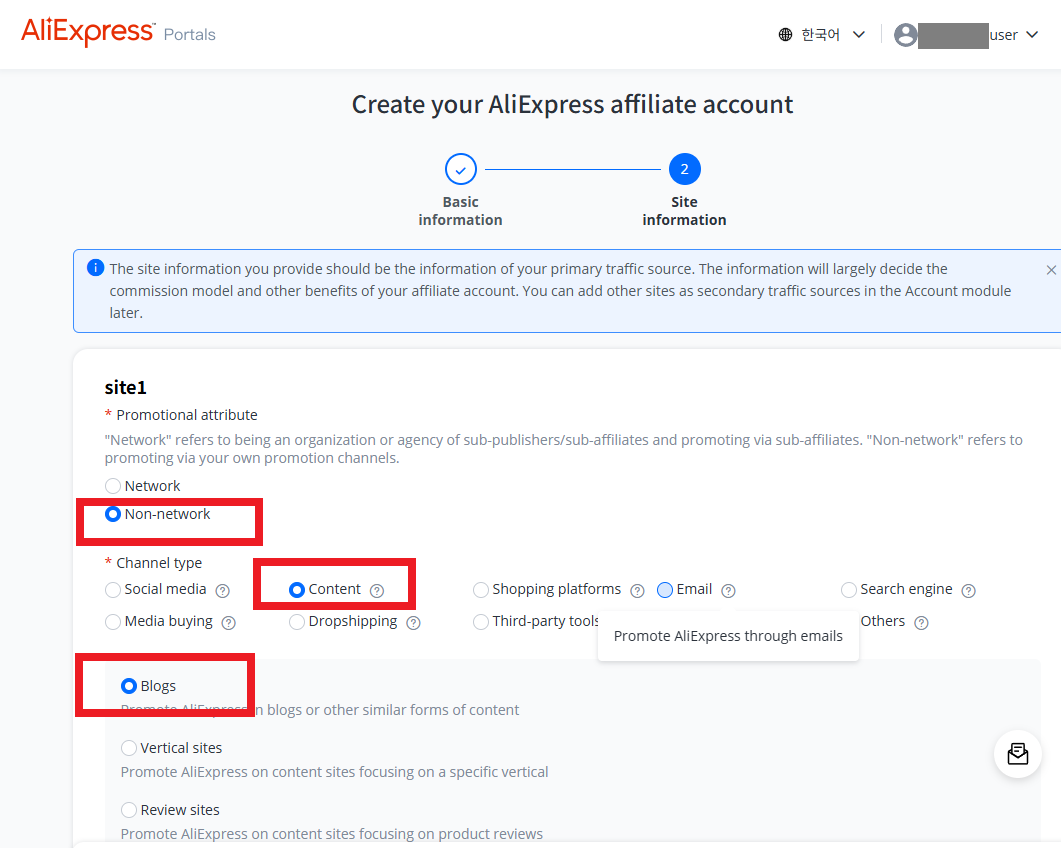Choose Third-party tools channel type

click(480, 621)
